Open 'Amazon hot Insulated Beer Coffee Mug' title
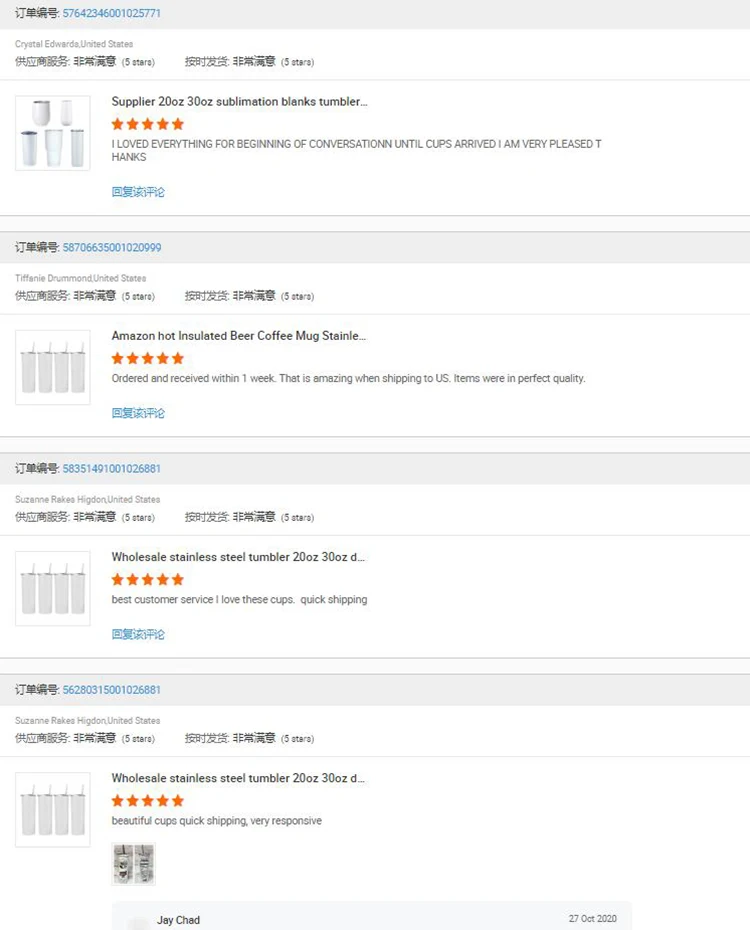750x930 pixels. point(238,336)
